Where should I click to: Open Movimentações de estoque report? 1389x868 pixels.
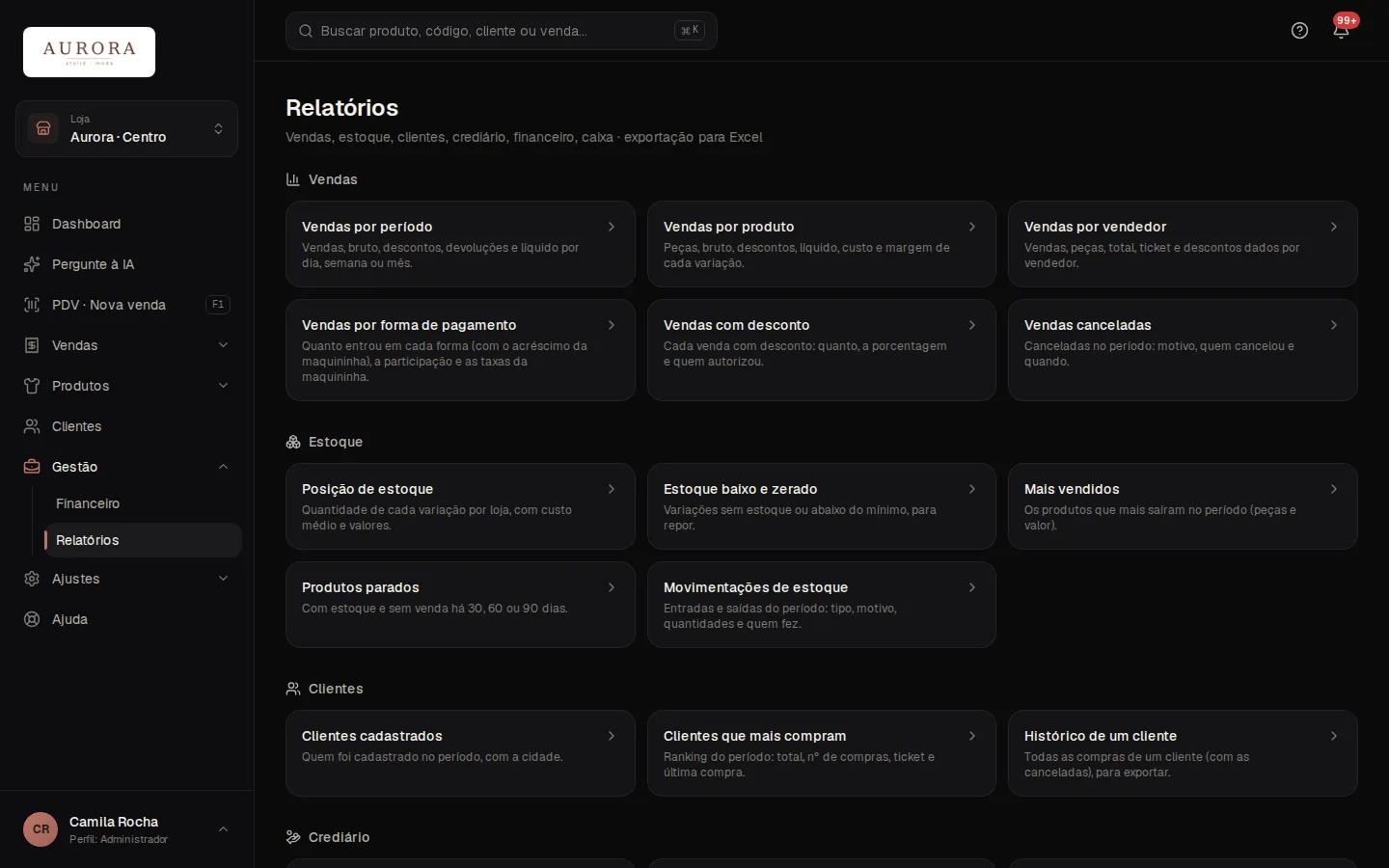[x=822, y=605]
